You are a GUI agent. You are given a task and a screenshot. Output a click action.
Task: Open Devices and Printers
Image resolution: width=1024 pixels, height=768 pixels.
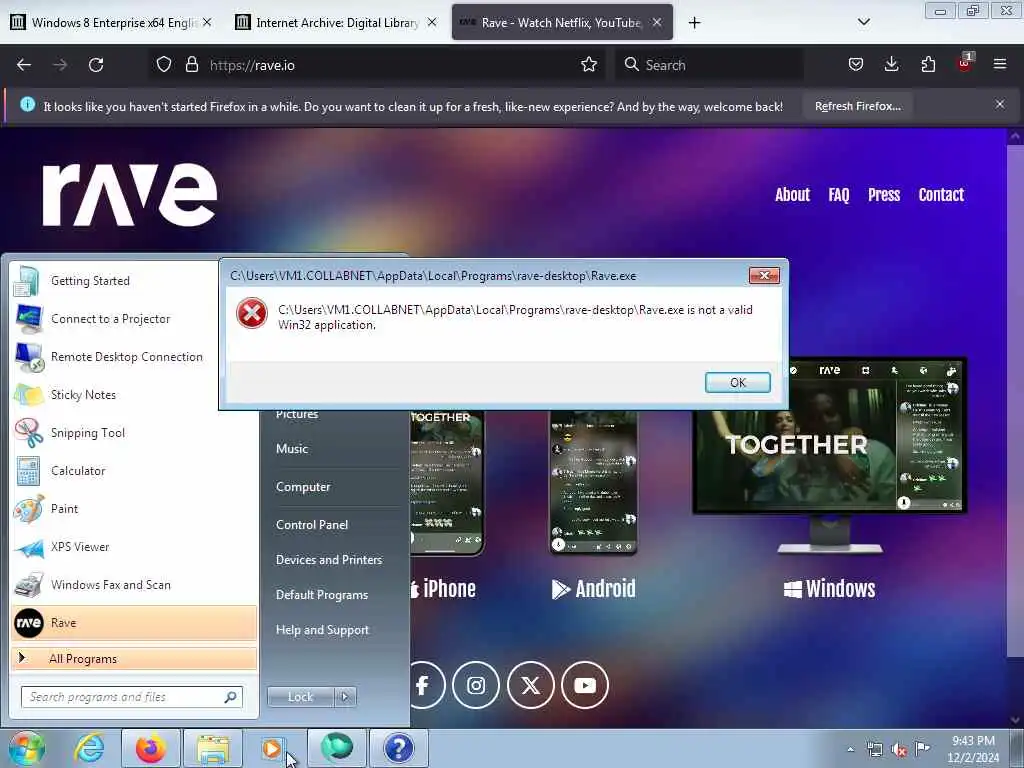pyautogui.click(x=328, y=560)
